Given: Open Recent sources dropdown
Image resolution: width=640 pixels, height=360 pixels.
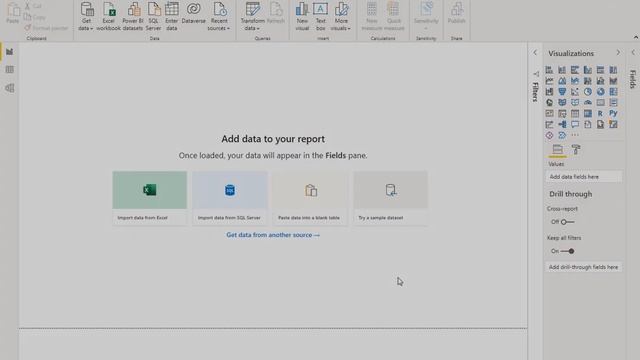Looking at the screenshot, I should click(x=219, y=16).
